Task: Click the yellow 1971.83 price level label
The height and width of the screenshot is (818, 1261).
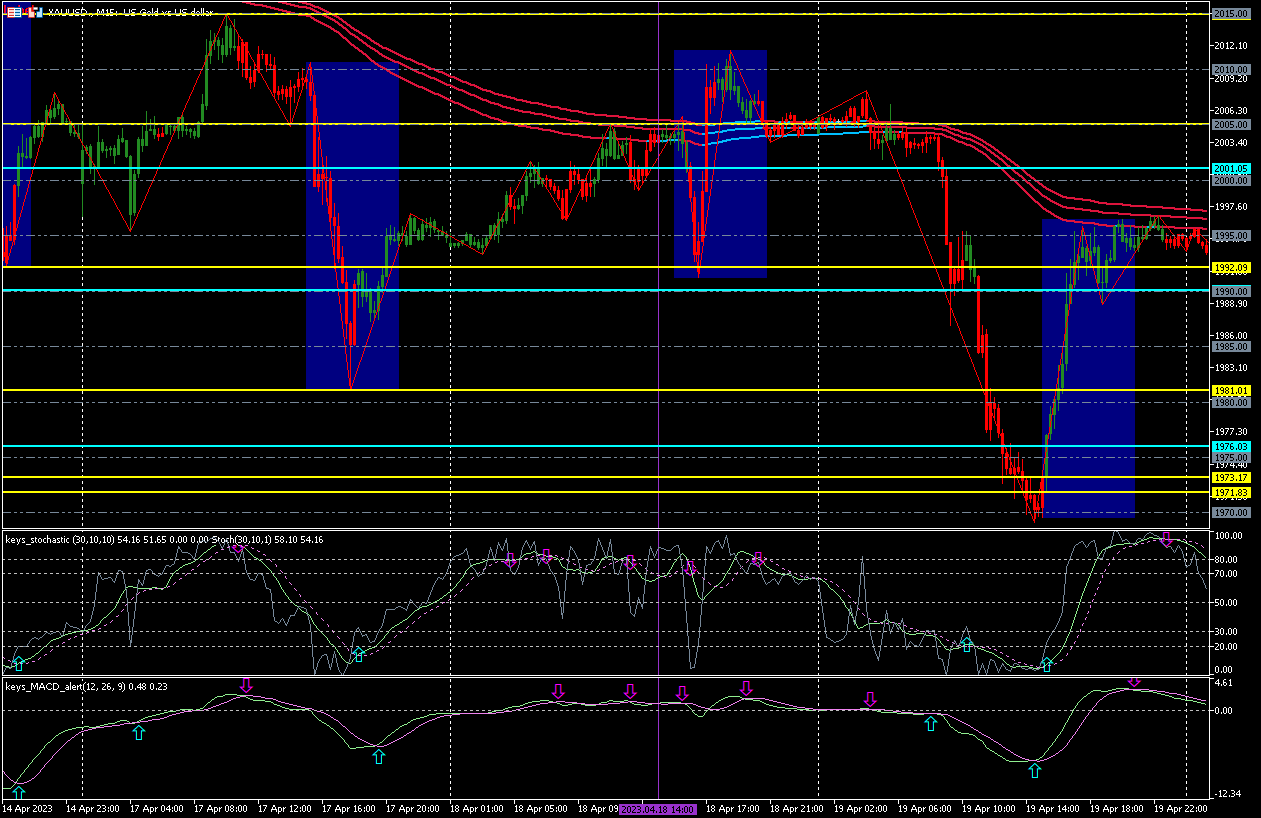Action: (x=1231, y=493)
